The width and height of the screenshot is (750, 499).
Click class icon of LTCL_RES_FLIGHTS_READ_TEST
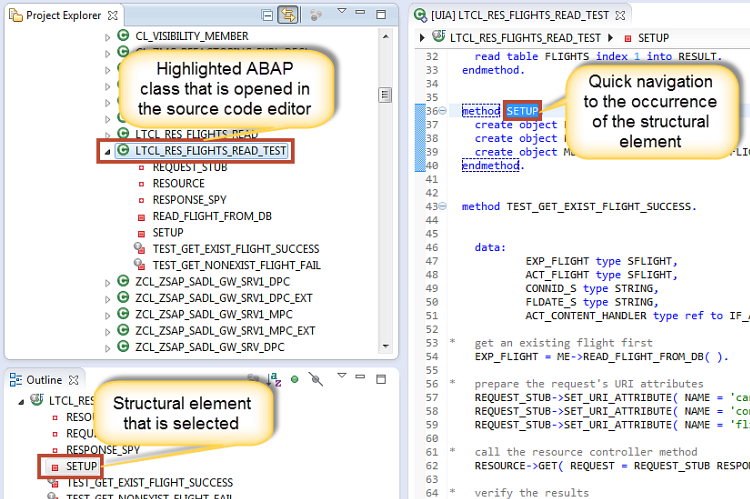[x=123, y=150]
